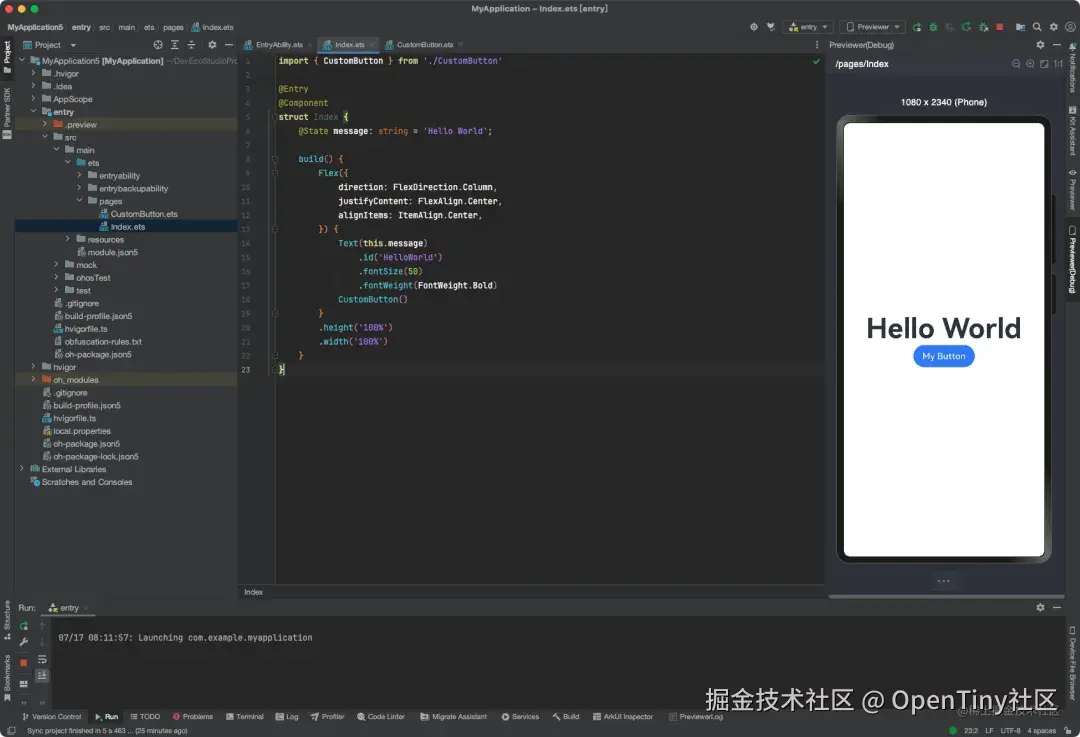Open the Project view selector dropdown

point(50,45)
